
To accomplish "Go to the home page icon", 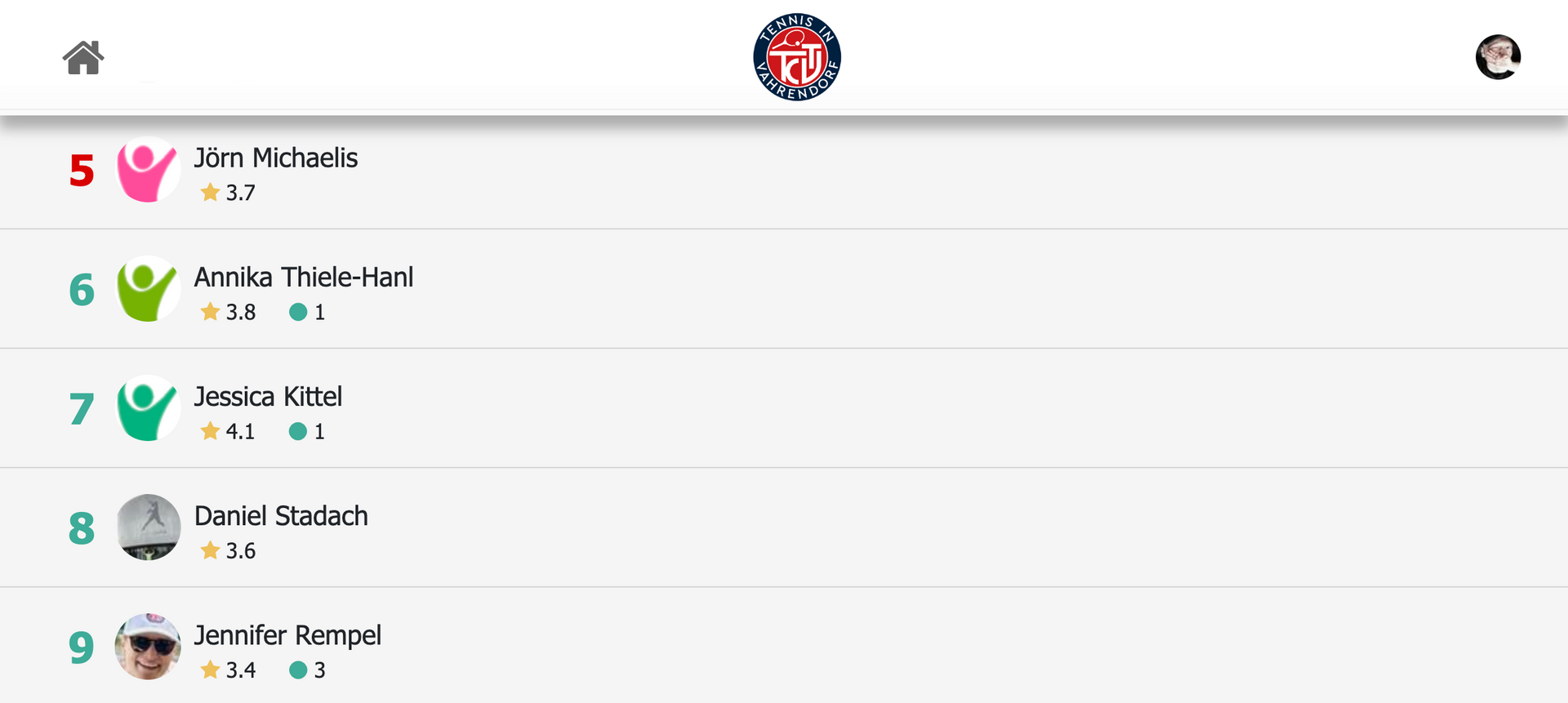I will tap(83, 58).
